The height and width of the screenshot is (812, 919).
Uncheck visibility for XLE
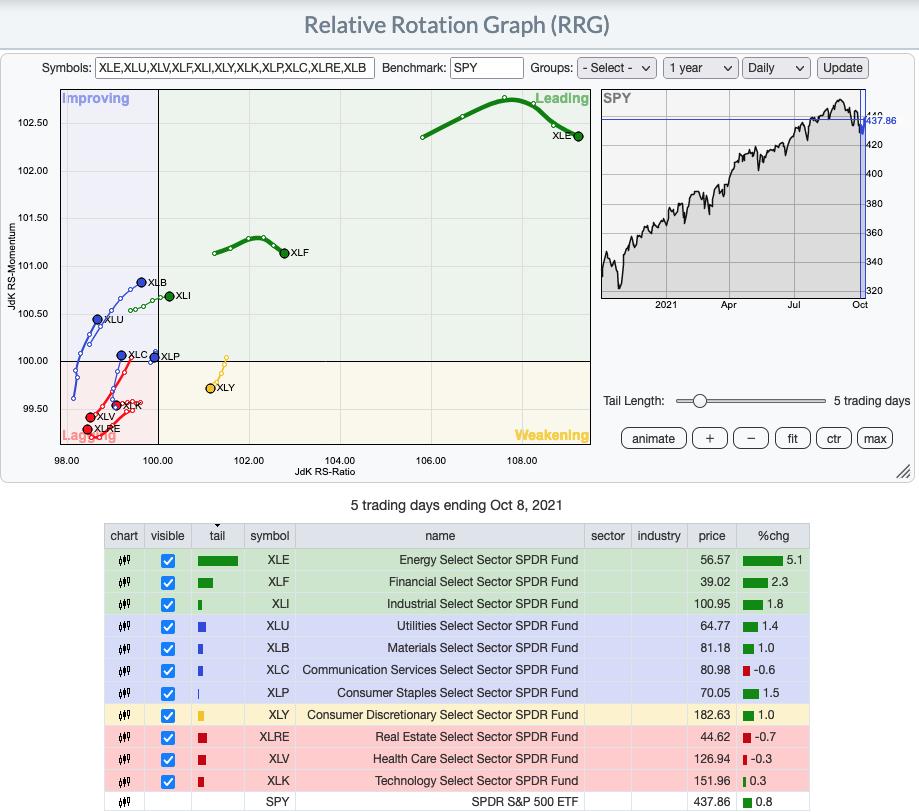coord(168,560)
